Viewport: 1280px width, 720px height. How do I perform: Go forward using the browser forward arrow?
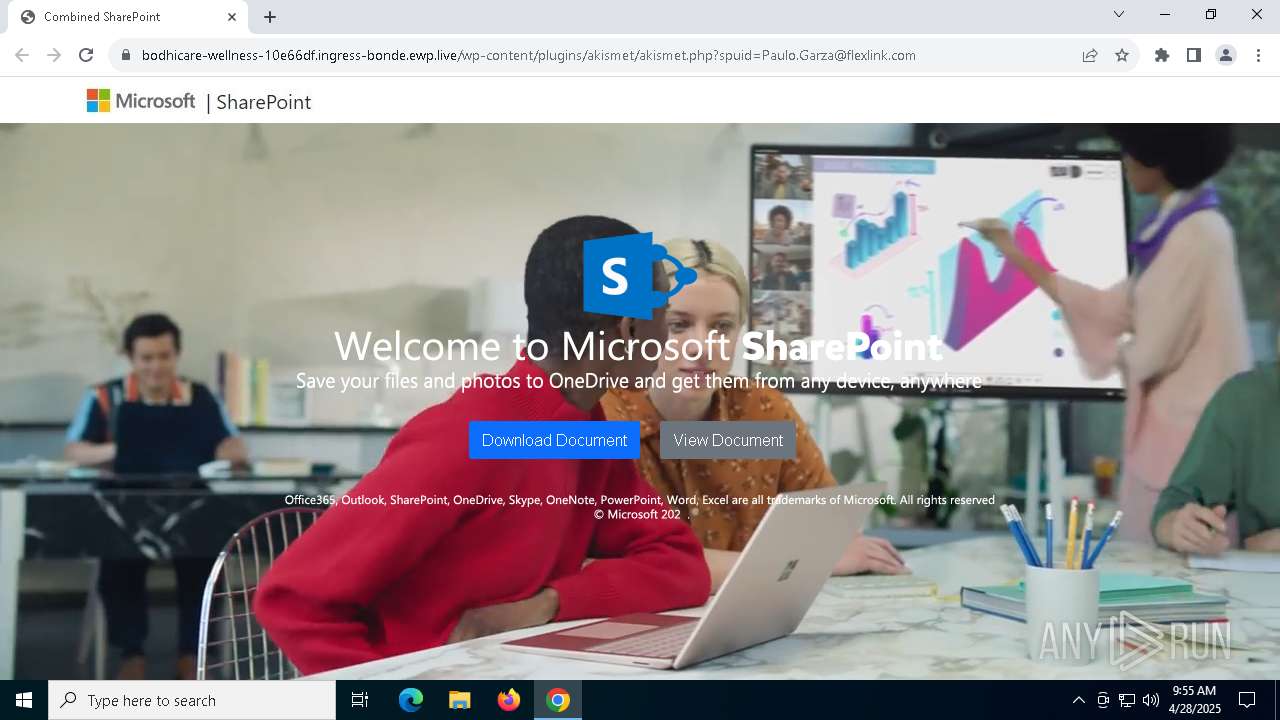[x=54, y=55]
